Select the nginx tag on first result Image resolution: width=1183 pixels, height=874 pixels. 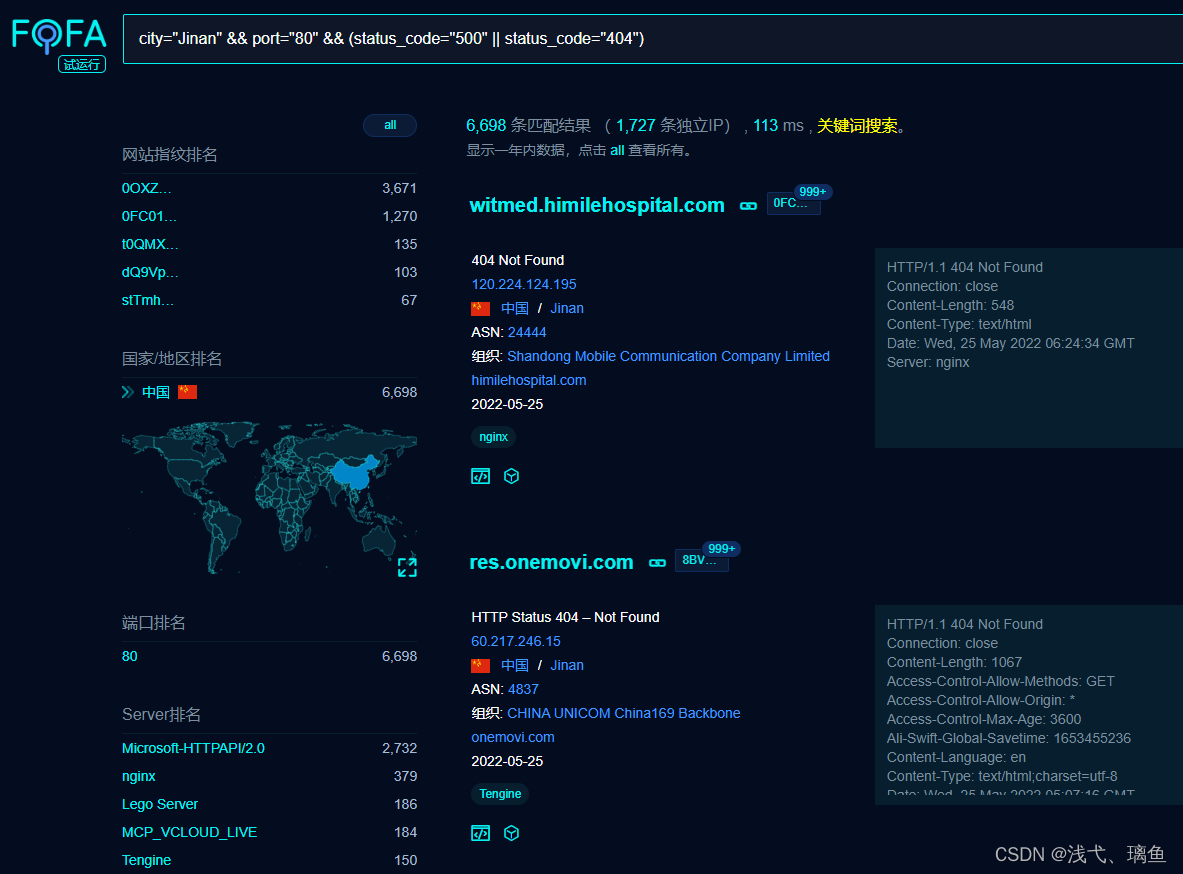click(493, 437)
